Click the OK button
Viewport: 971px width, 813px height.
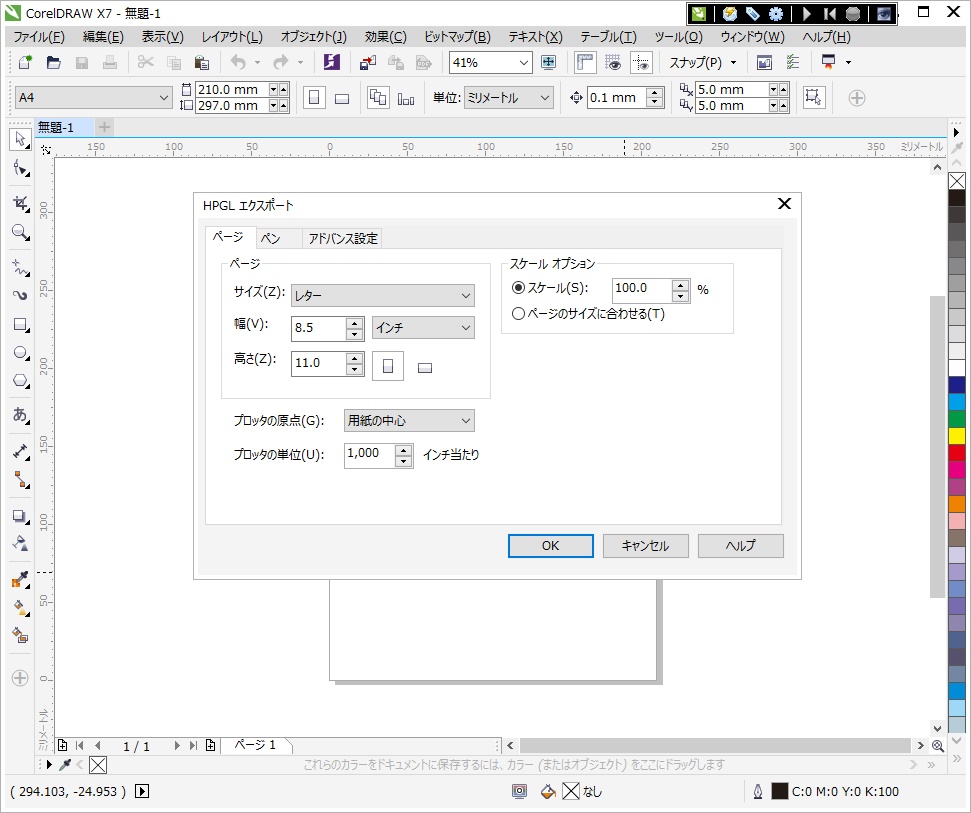(551, 546)
